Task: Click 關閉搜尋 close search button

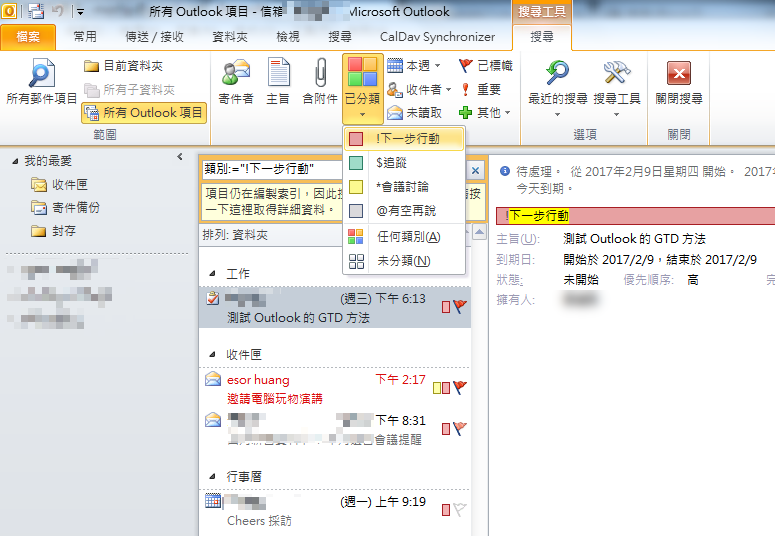Action: [679, 83]
